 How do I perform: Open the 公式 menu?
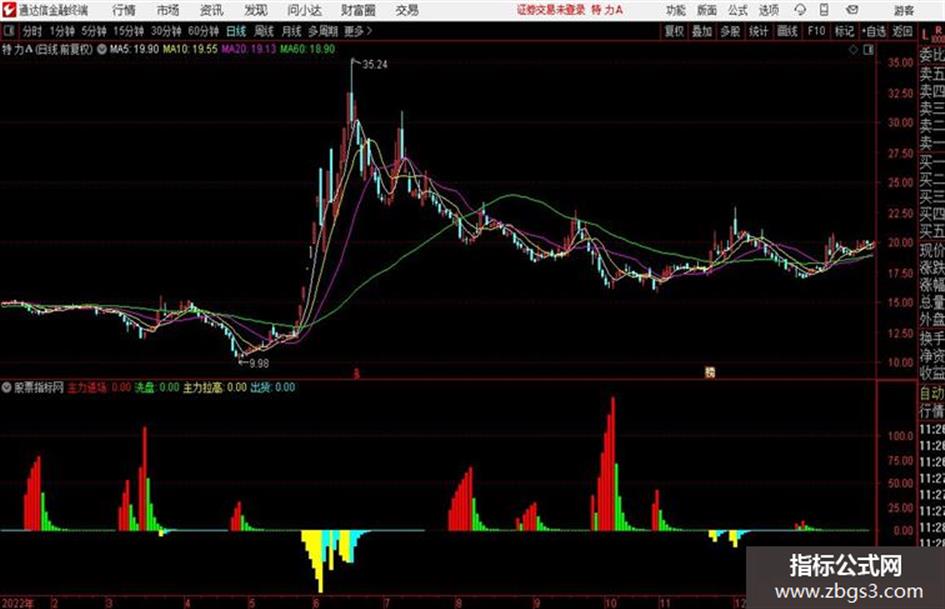[737, 10]
